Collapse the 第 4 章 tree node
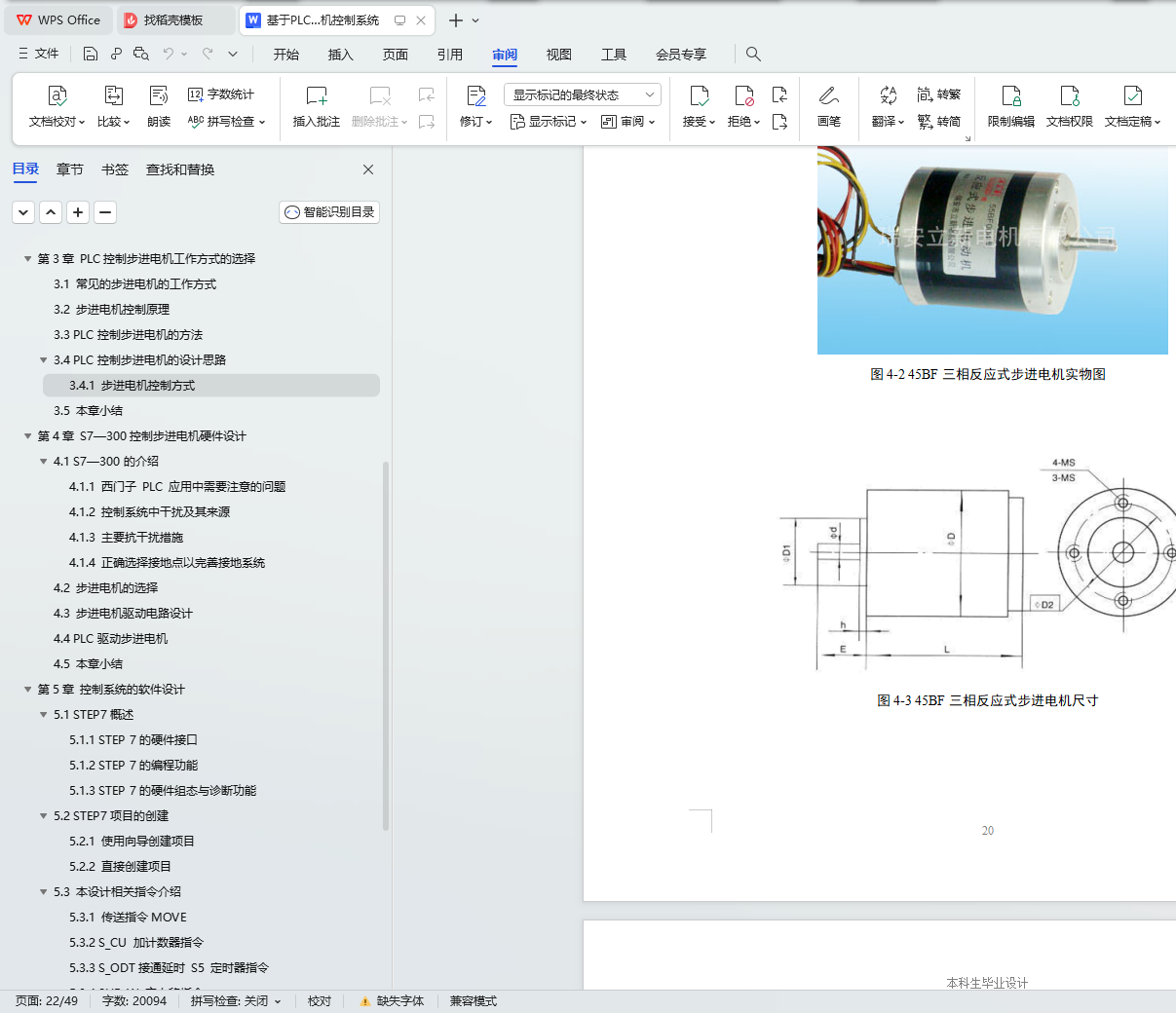 28,436
